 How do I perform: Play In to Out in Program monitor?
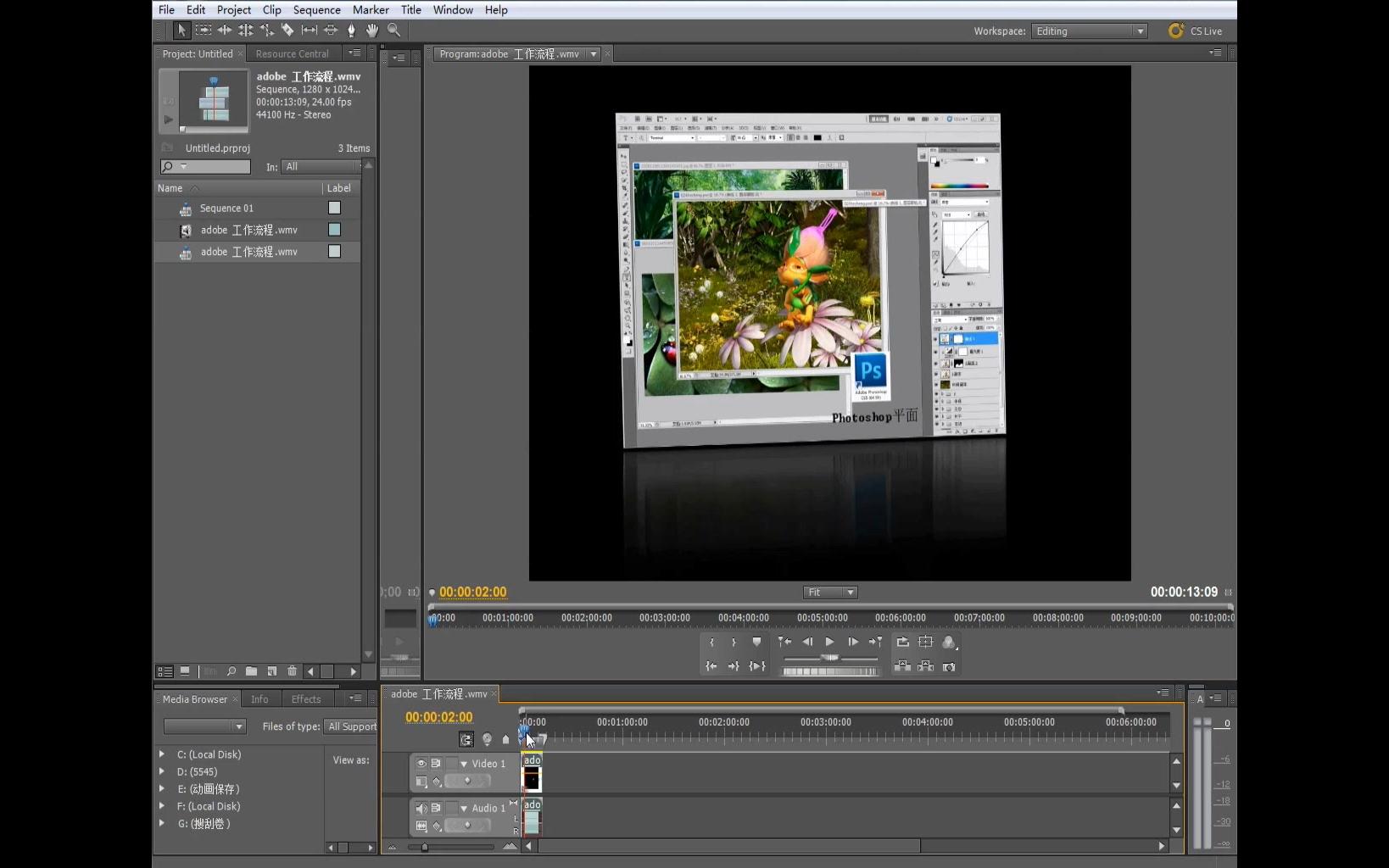(757, 667)
